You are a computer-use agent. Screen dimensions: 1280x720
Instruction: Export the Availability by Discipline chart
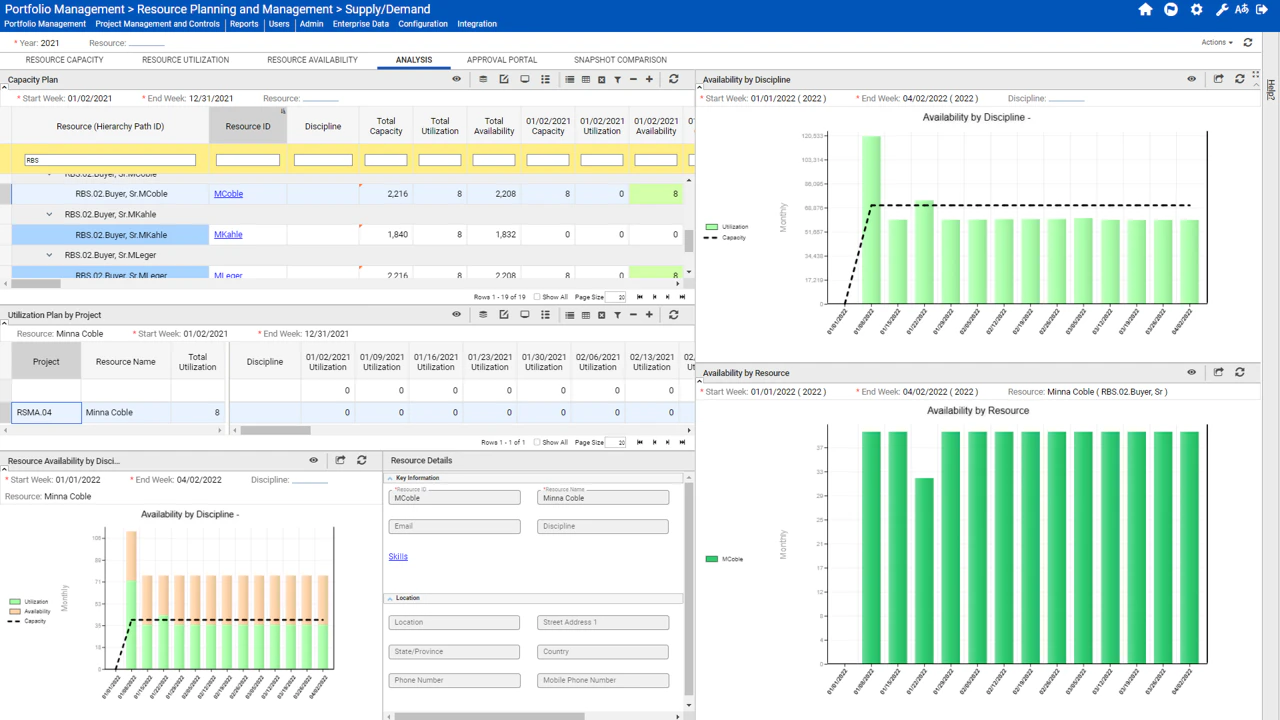coord(1216,79)
